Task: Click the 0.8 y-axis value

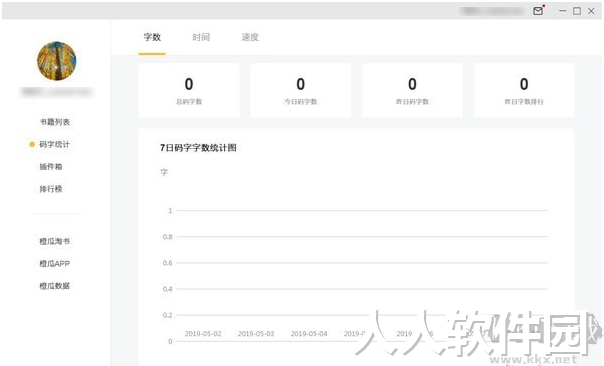Action: tap(168, 237)
